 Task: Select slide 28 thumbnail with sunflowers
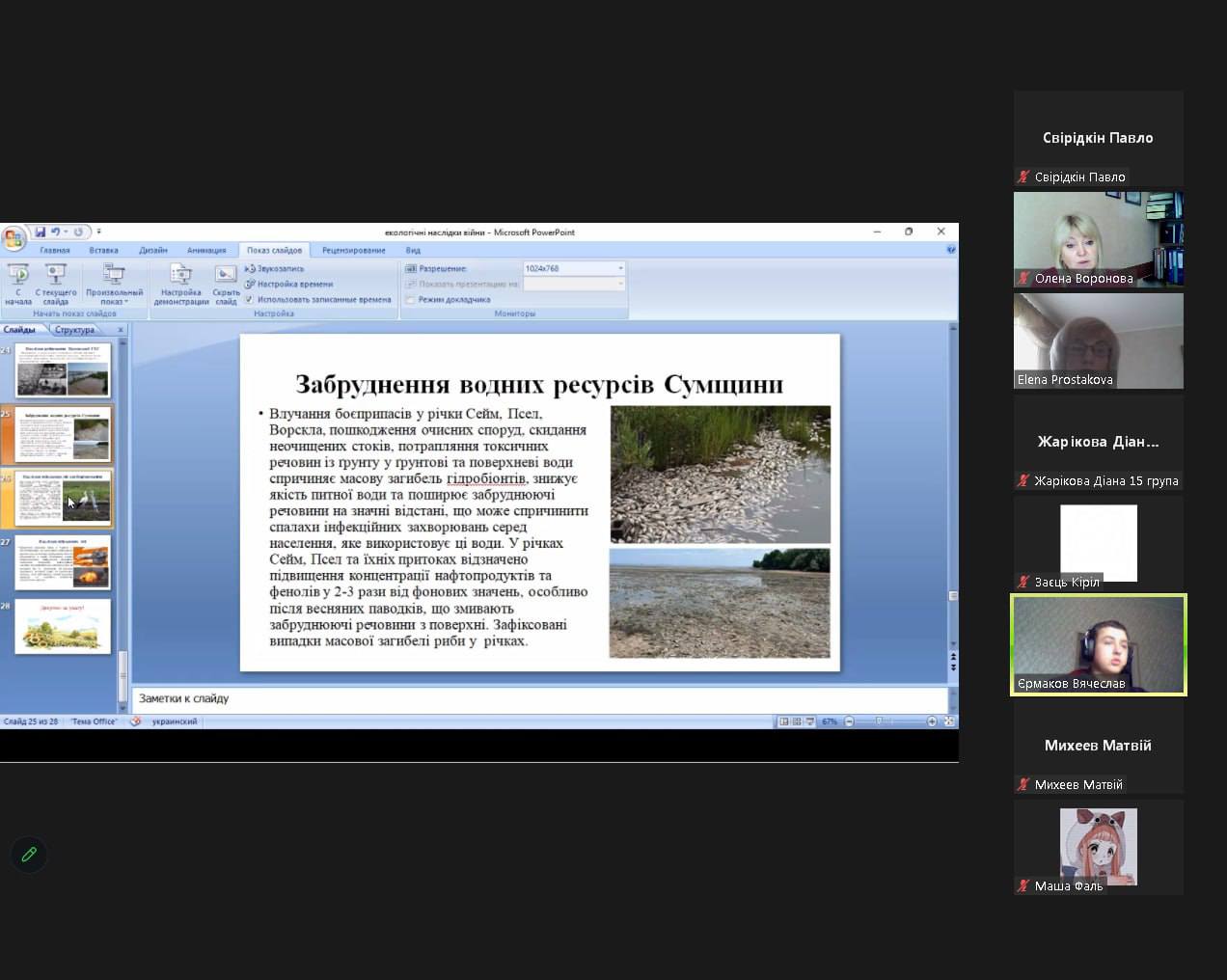[63, 627]
